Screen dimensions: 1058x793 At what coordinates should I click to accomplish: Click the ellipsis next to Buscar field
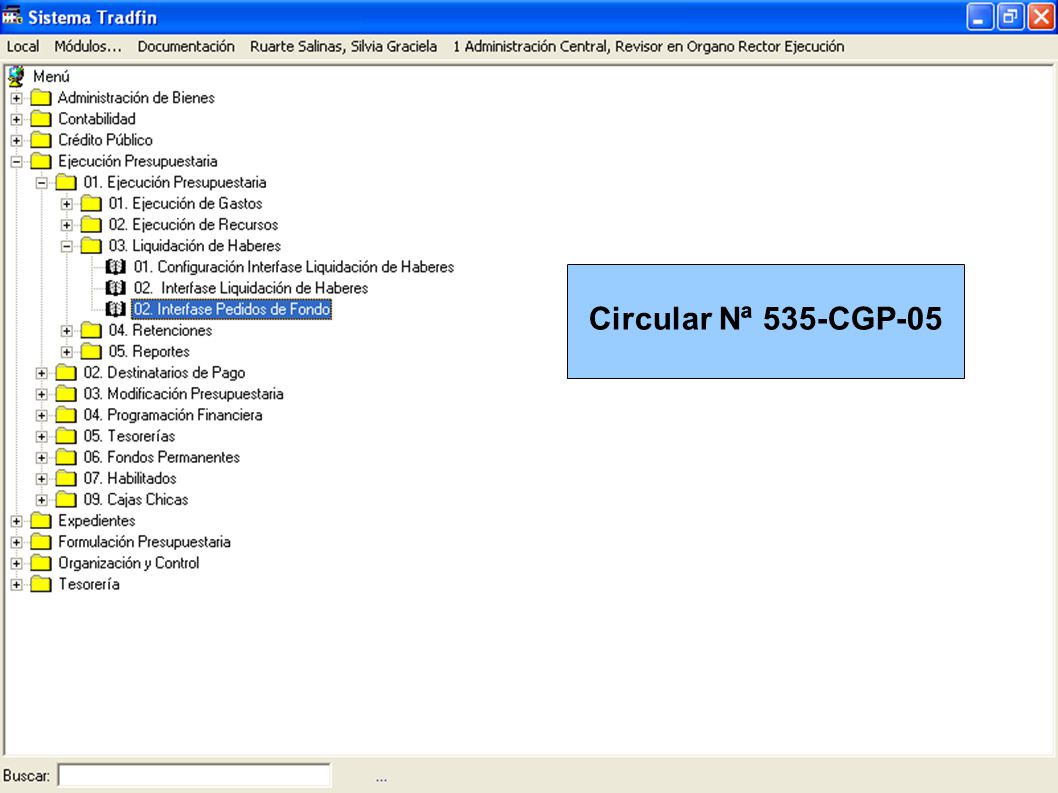381,778
